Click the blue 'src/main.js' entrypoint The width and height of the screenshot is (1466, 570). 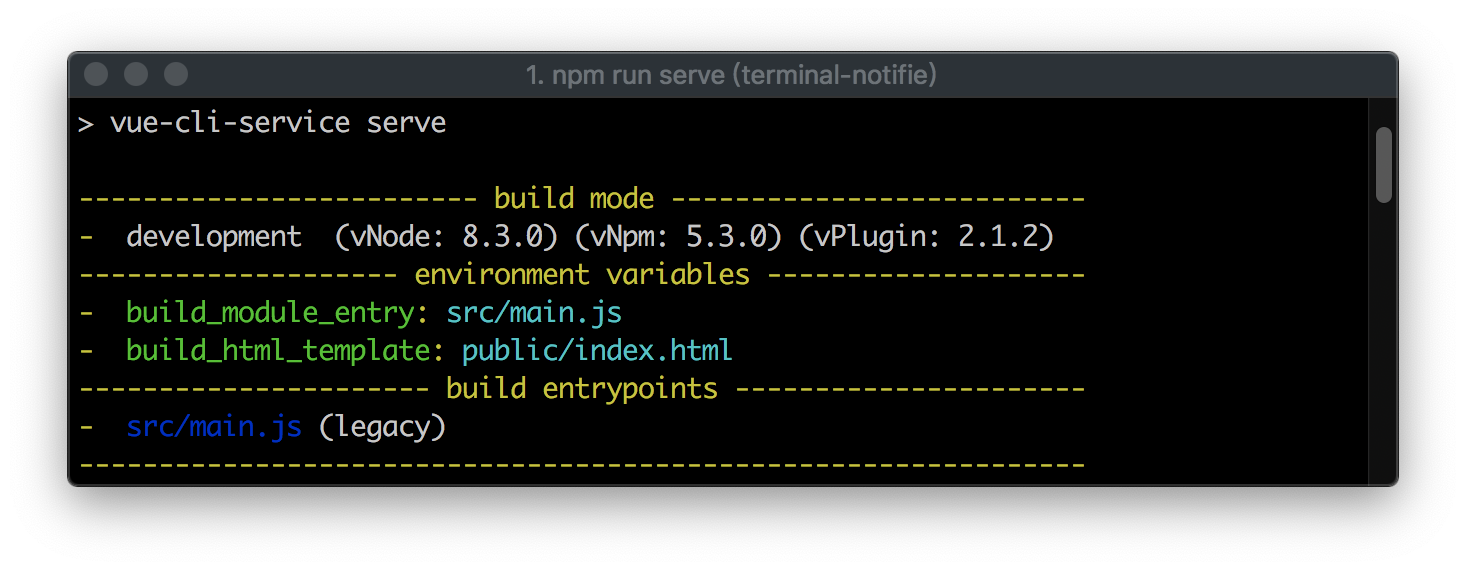(x=214, y=427)
